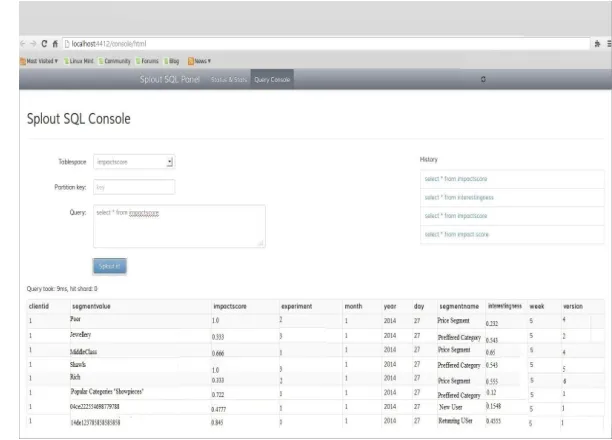
Task: Click the week column header
Action: 537,306
